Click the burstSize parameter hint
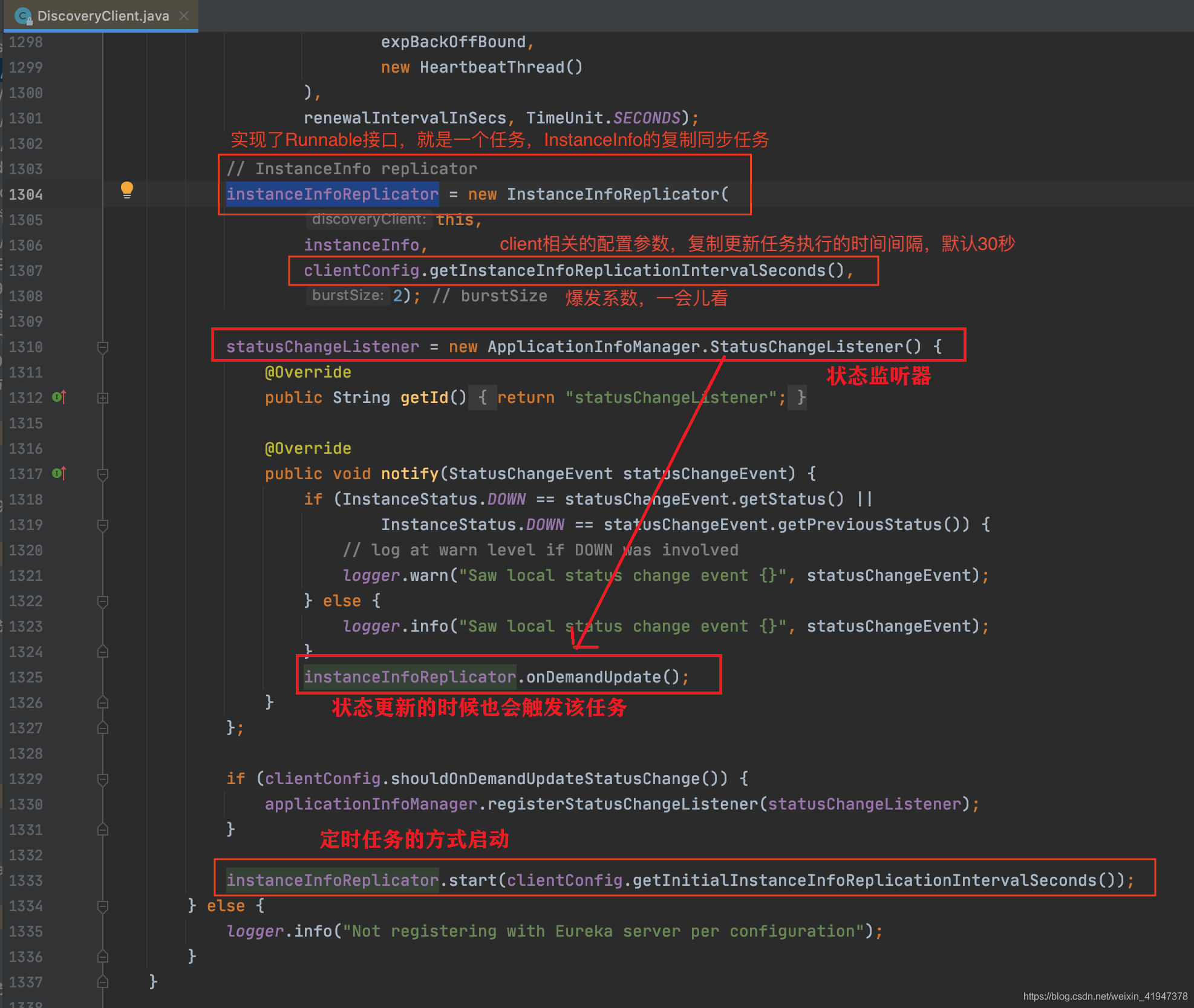This screenshot has width=1194, height=1008. (348, 295)
